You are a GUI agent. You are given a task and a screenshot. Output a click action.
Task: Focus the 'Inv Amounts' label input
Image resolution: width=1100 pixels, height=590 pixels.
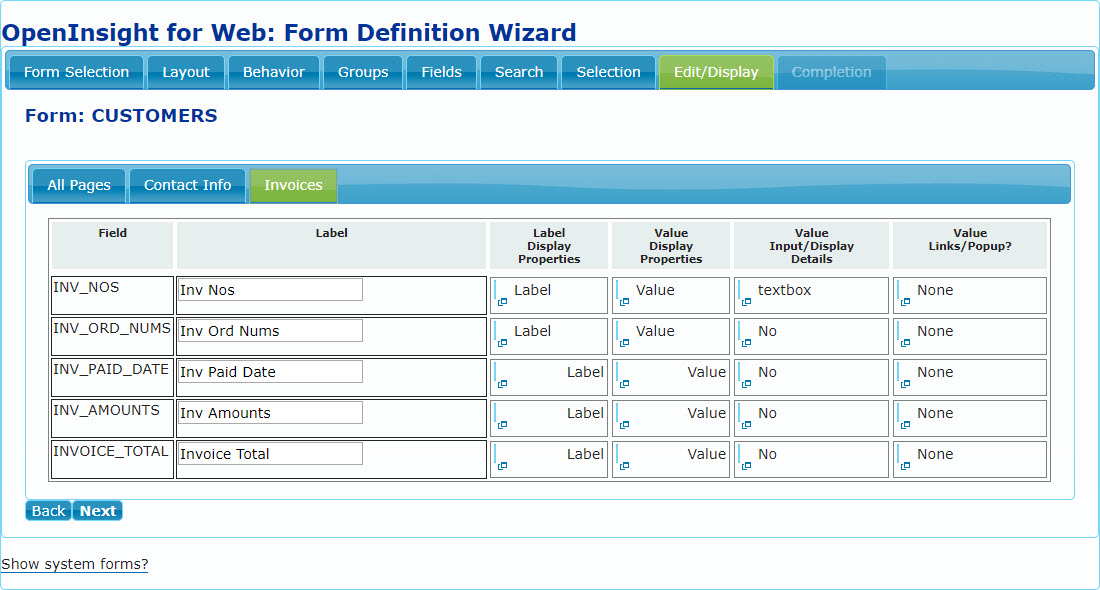click(x=270, y=413)
